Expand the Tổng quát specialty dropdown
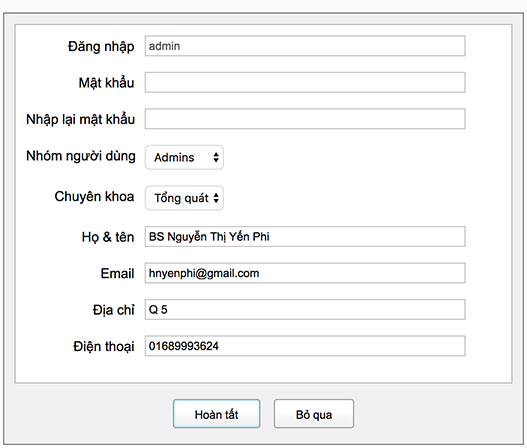 click(184, 198)
